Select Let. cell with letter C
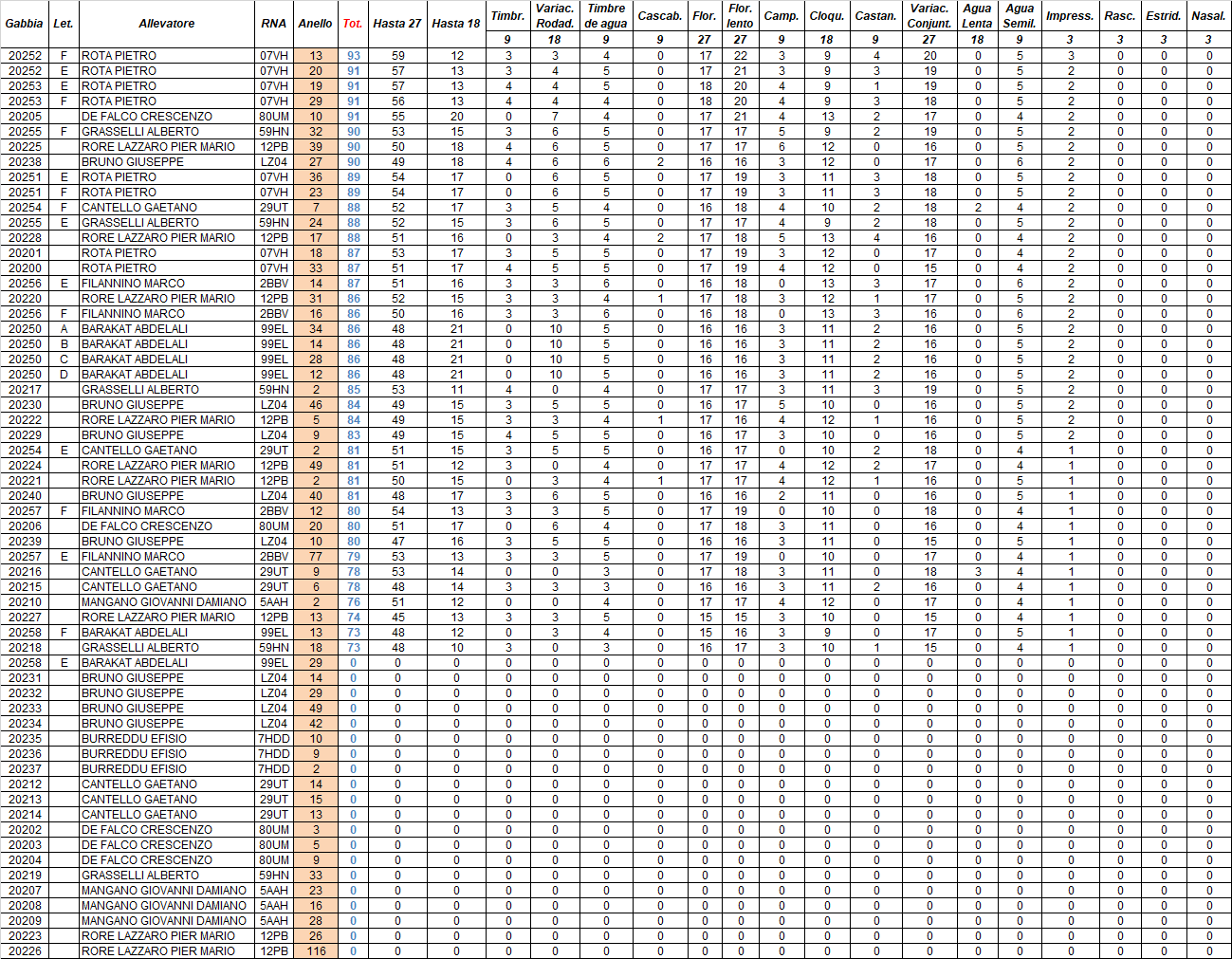Viewport: 1232px width, 959px height. tap(64, 360)
